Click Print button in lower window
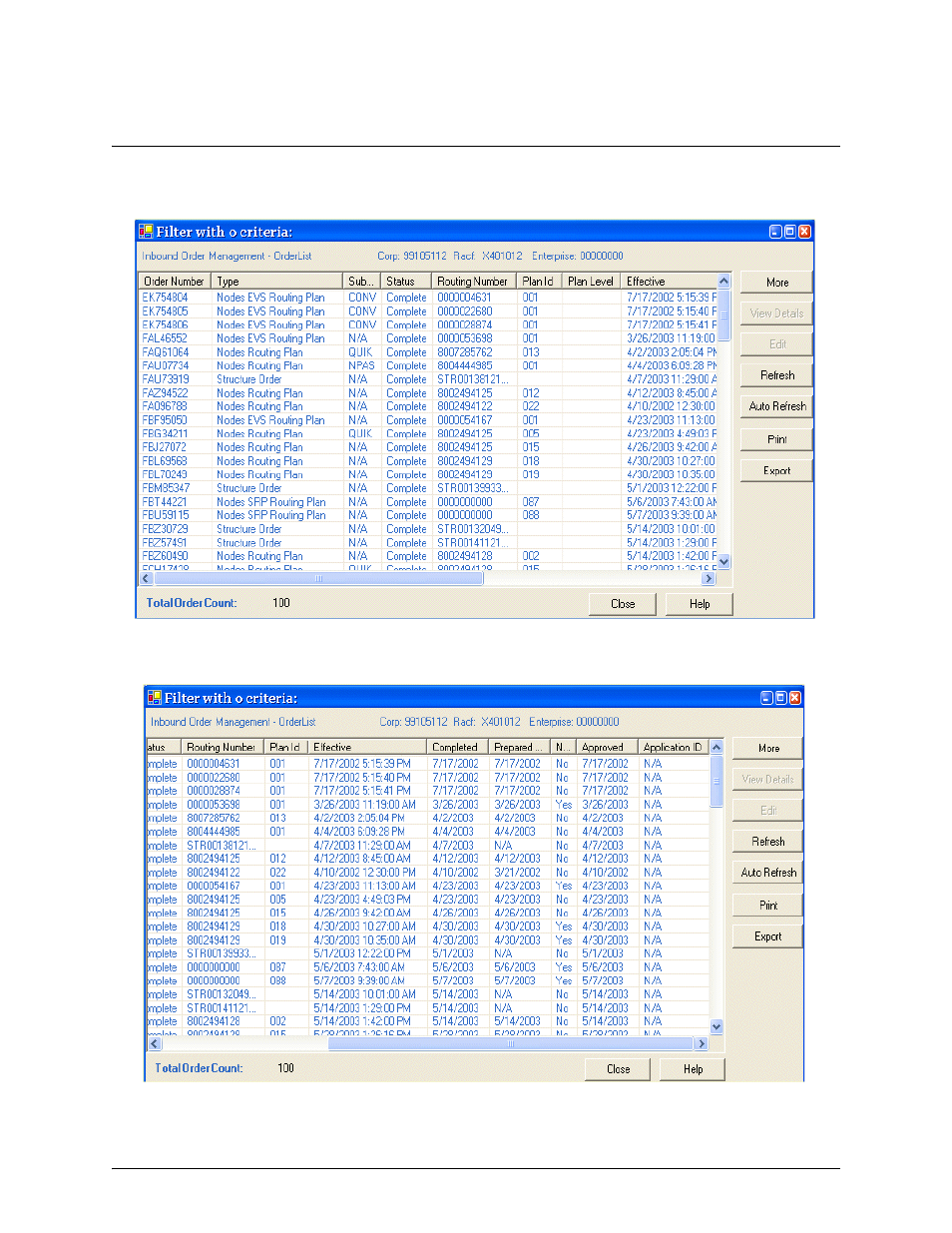The image size is (952, 1233). tap(767, 906)
